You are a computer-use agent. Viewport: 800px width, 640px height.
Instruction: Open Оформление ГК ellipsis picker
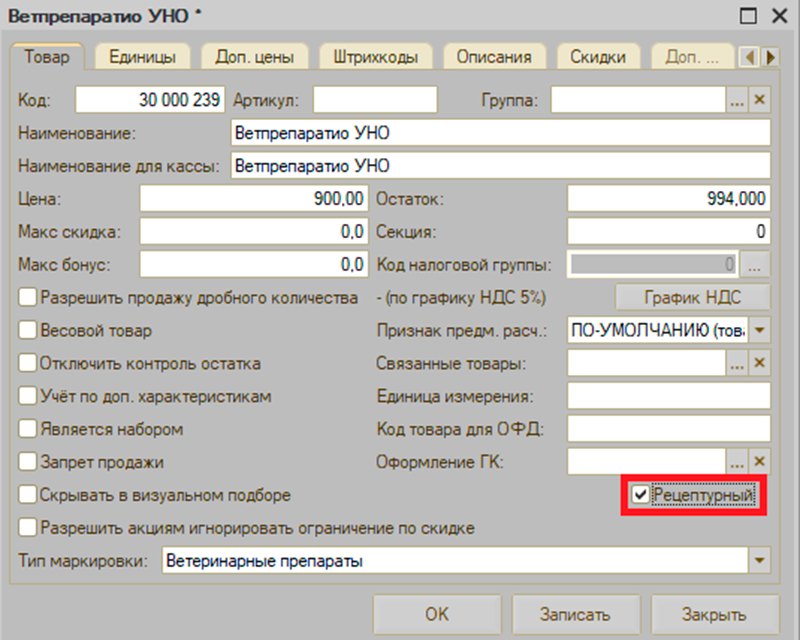tap(736, 461)
